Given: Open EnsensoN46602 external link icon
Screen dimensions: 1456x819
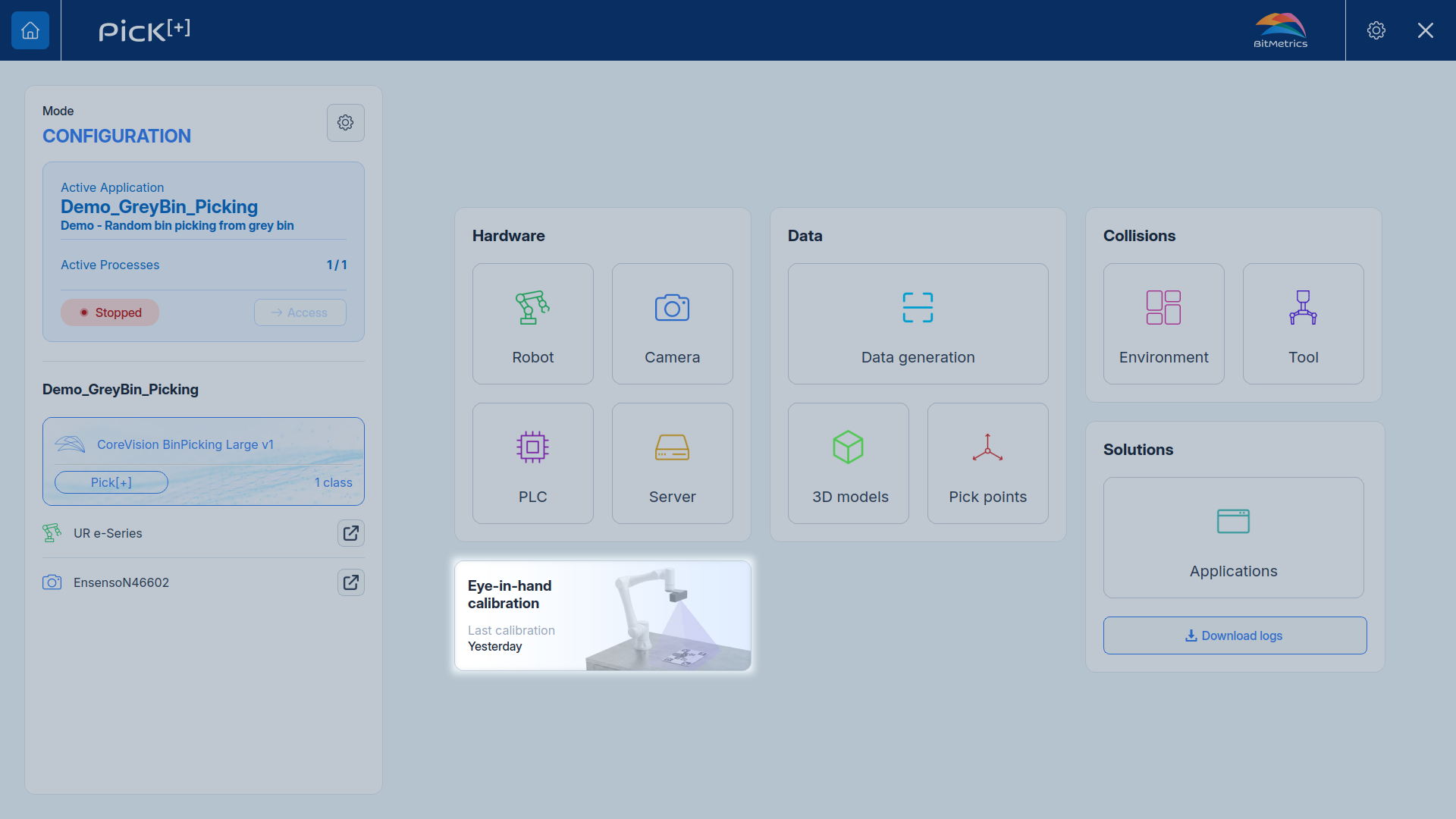Looking at the screenshot, I should (351, 582).
